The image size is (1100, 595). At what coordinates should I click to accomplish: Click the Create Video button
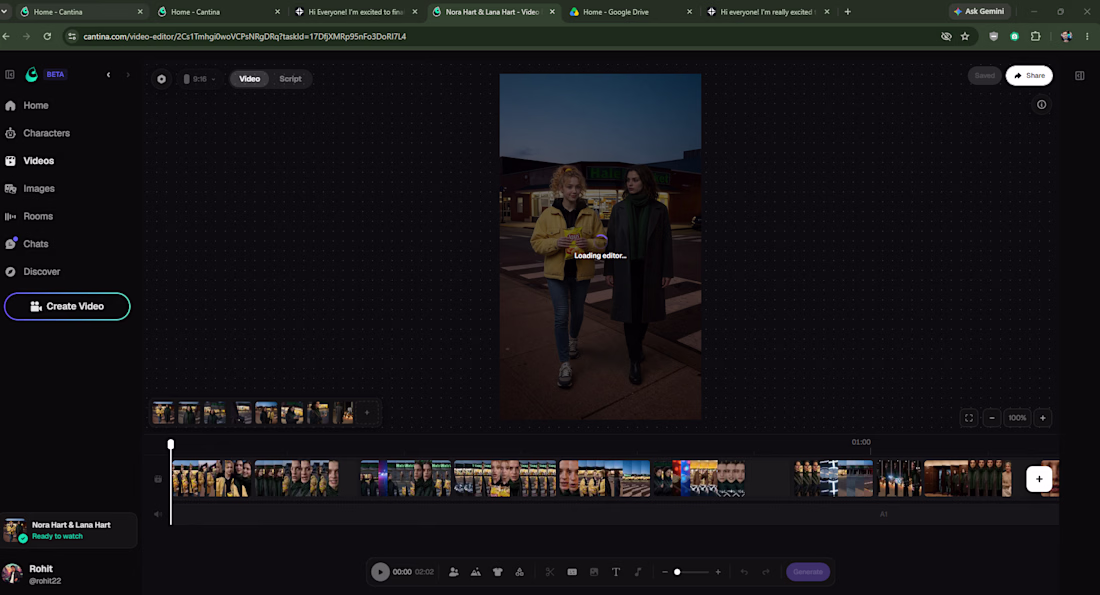point(67,306)
